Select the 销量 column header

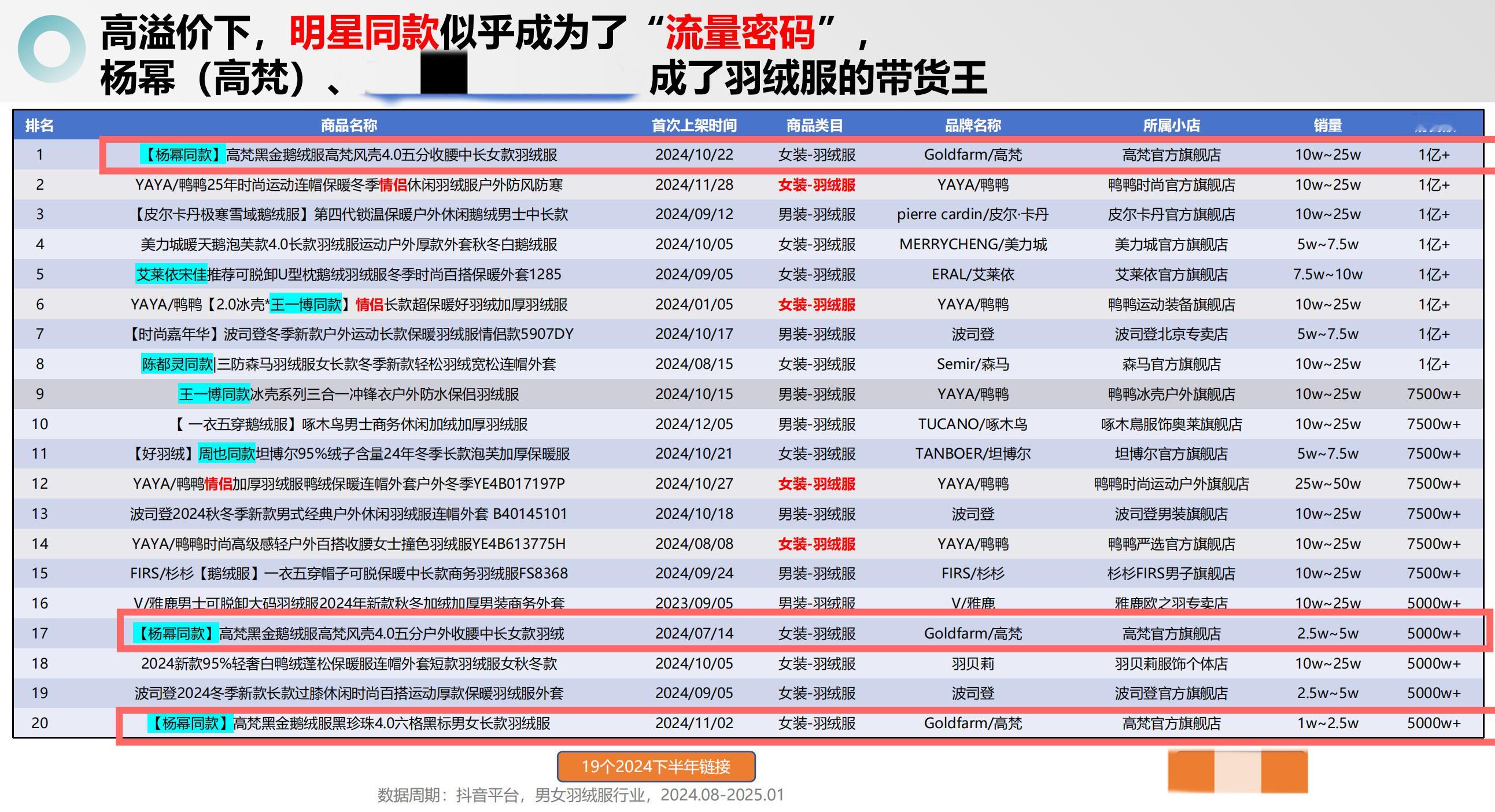tap(1328, 126)
